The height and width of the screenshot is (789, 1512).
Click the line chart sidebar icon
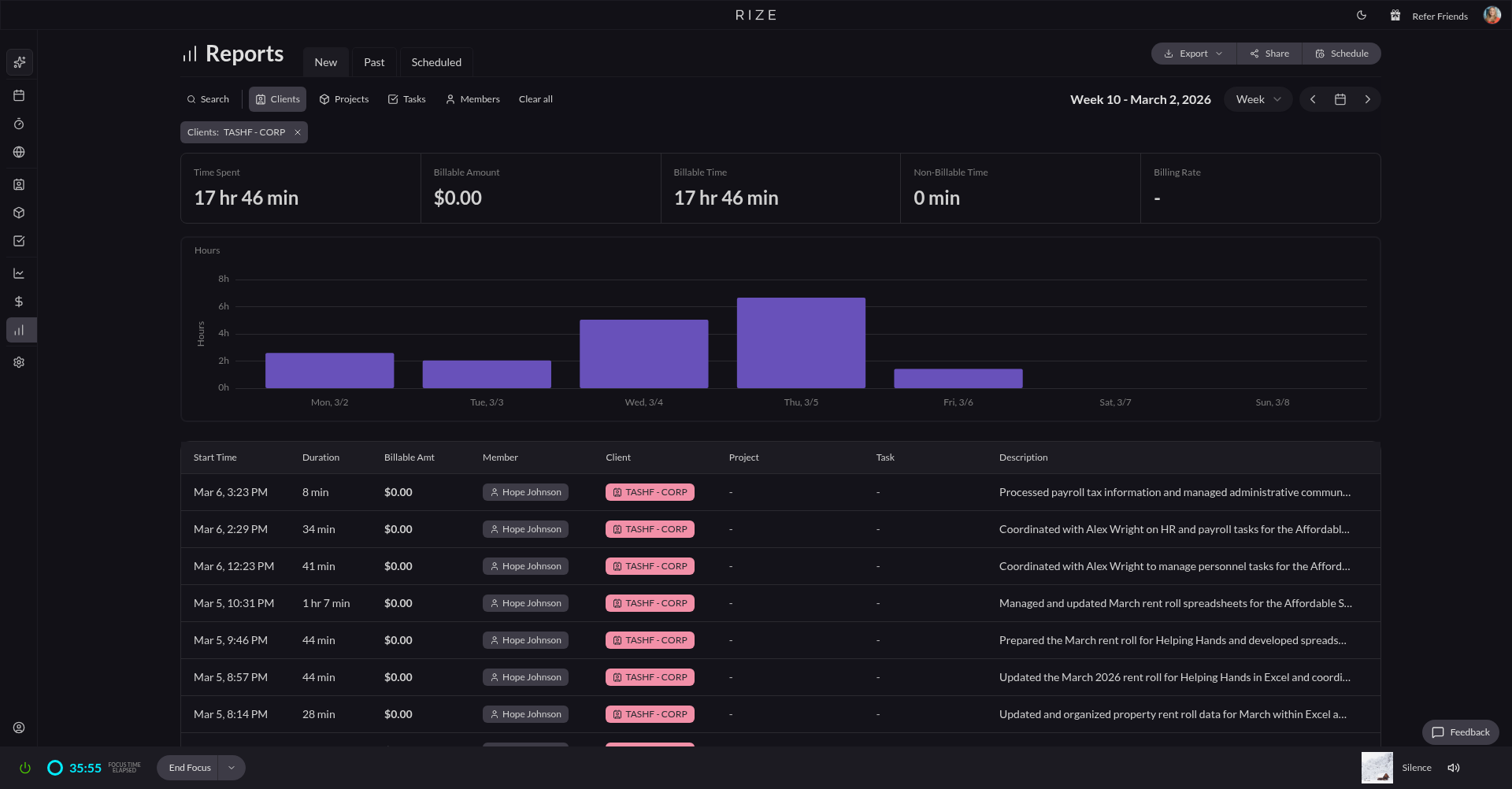[19, 273]
